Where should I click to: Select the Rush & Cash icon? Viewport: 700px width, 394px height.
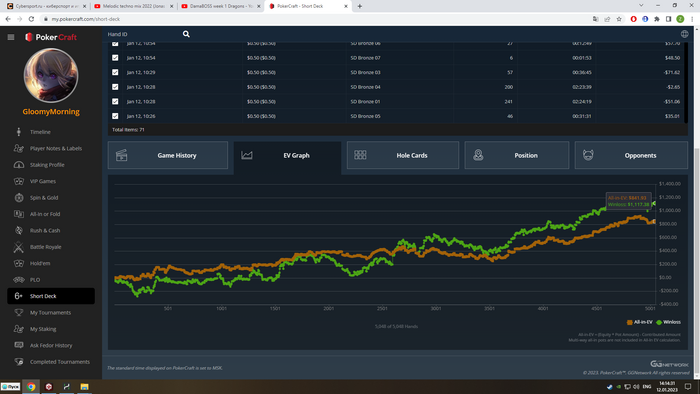(19, 231)
